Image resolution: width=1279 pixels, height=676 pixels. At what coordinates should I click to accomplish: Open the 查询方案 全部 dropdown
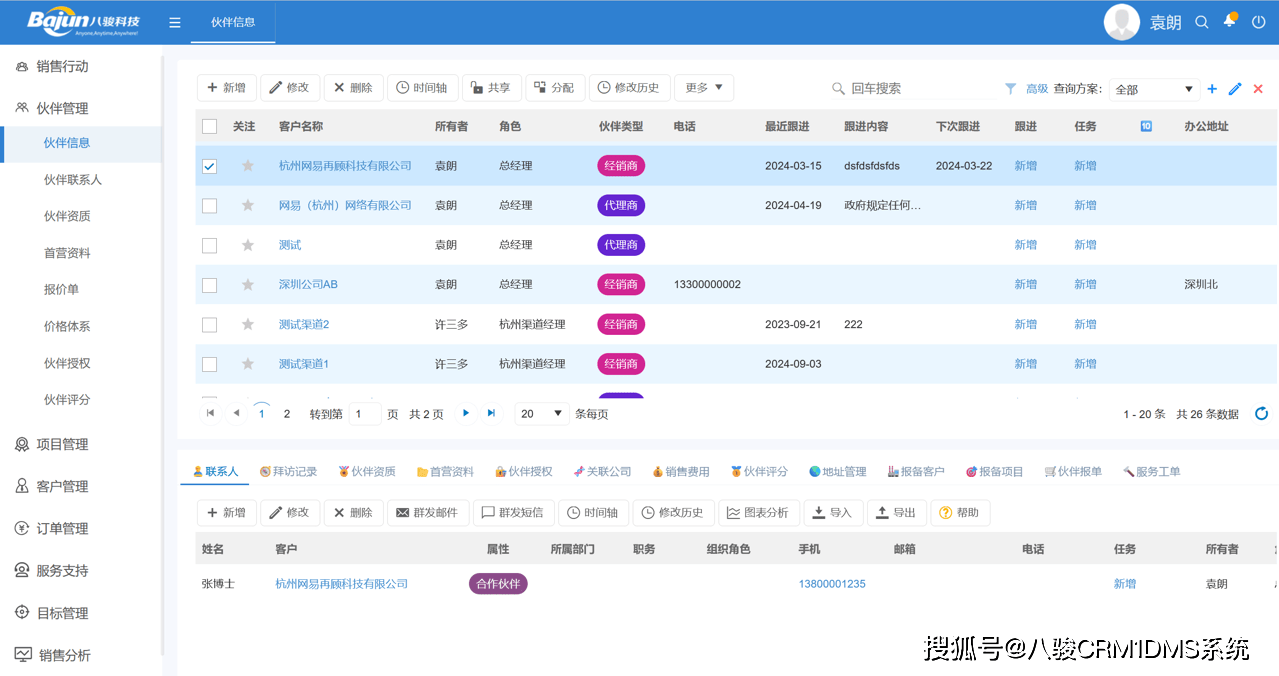[x=1155, y=89]
